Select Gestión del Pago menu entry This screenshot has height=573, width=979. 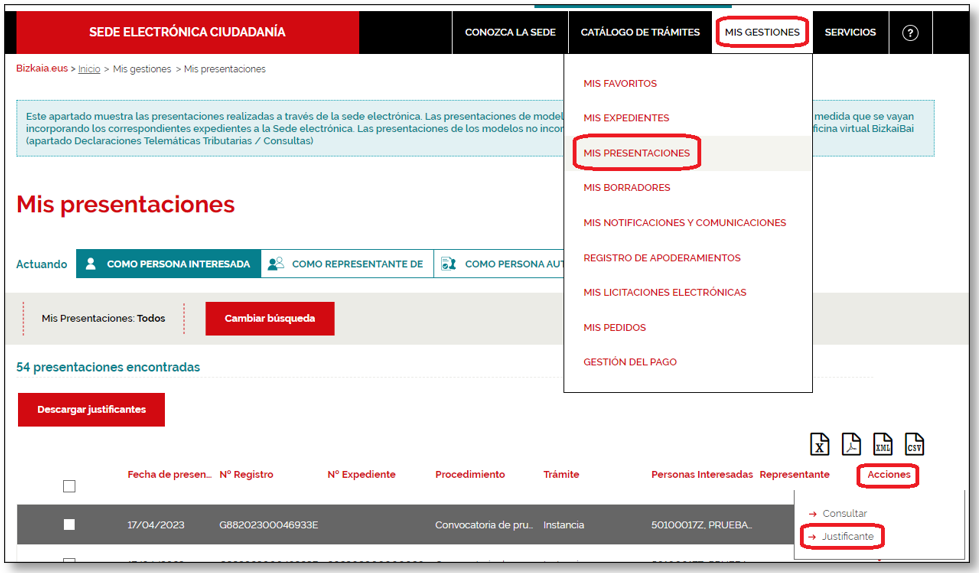tap(630, 361)
